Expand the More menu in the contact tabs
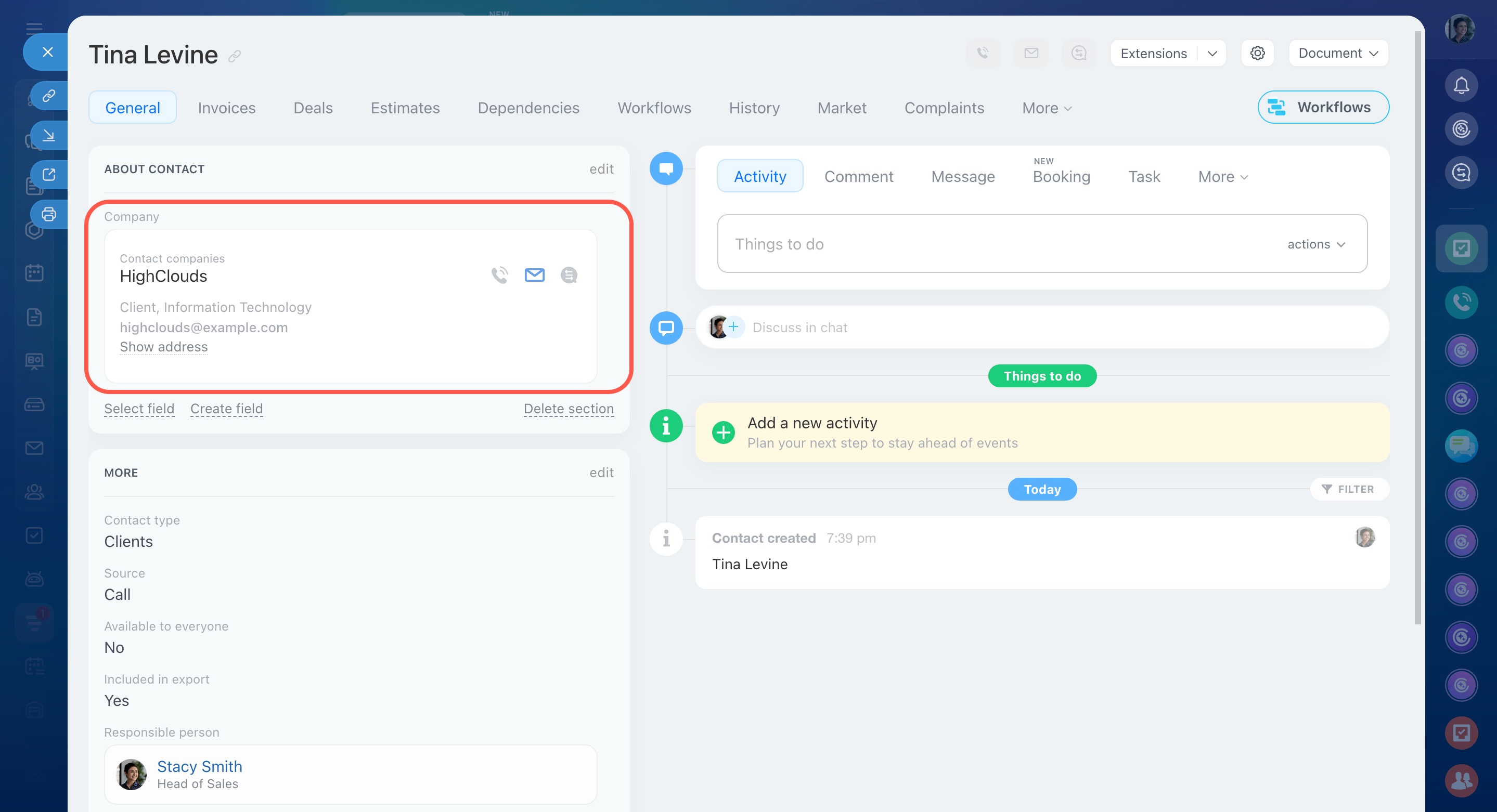Image resolution: width=1497 pixels, height=812 pixels. 1047,108
